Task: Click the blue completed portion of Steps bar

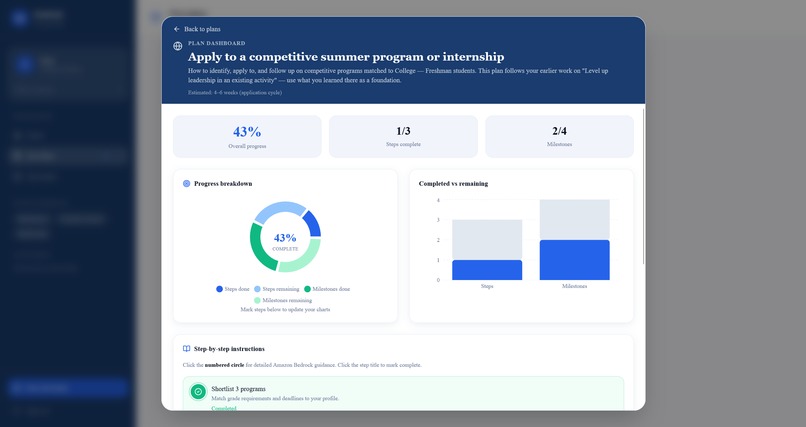Action: [x=487, y=270]
